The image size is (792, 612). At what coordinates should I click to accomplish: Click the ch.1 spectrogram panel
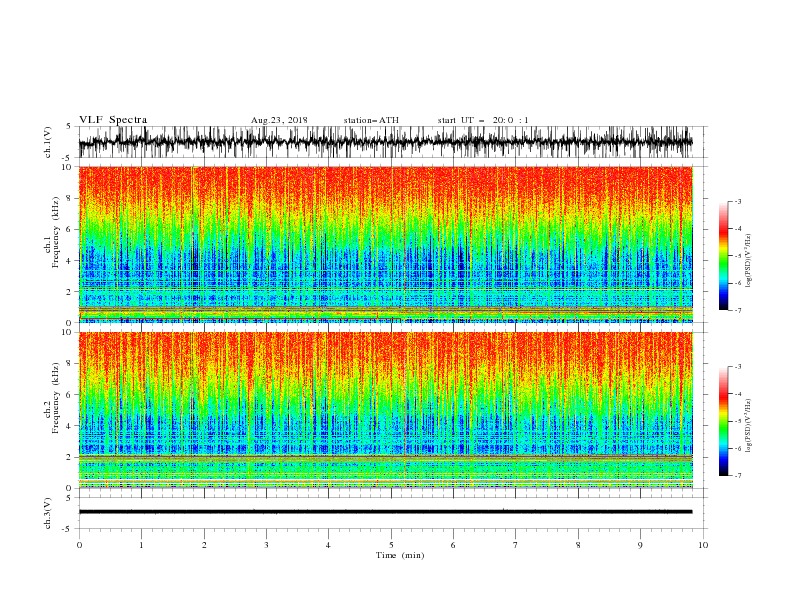[386, 244]
